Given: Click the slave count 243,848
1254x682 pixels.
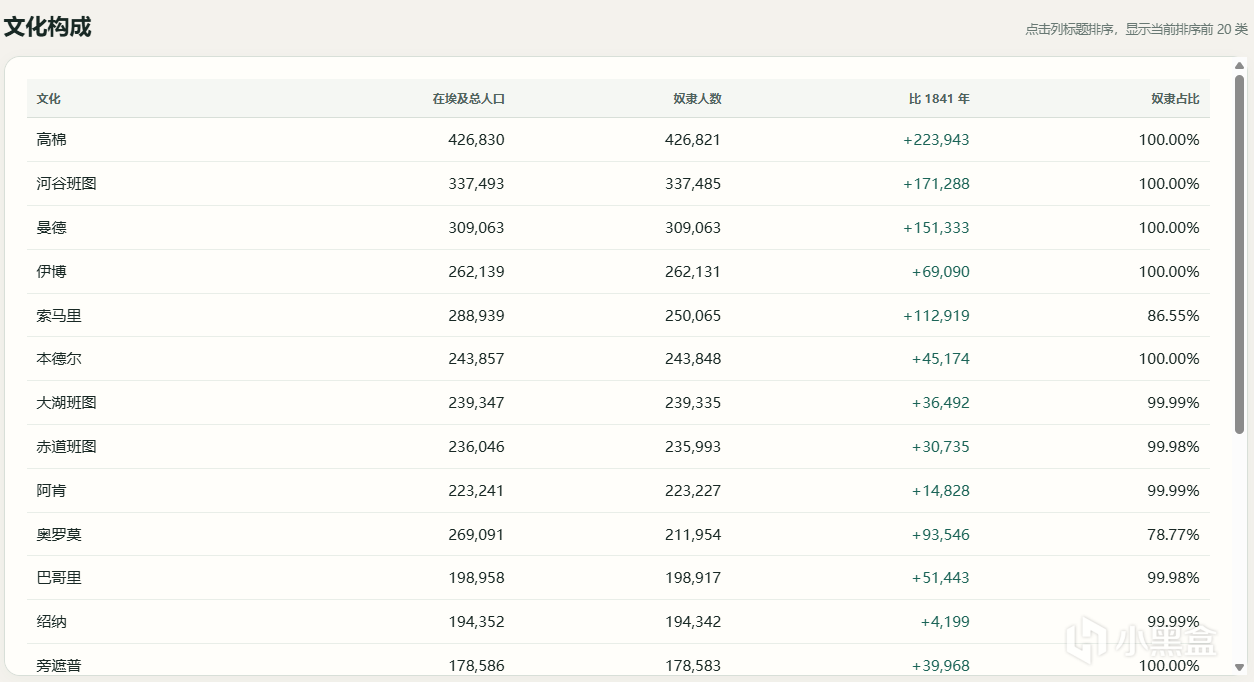Looking at the screenshot, I should (693, 359).
